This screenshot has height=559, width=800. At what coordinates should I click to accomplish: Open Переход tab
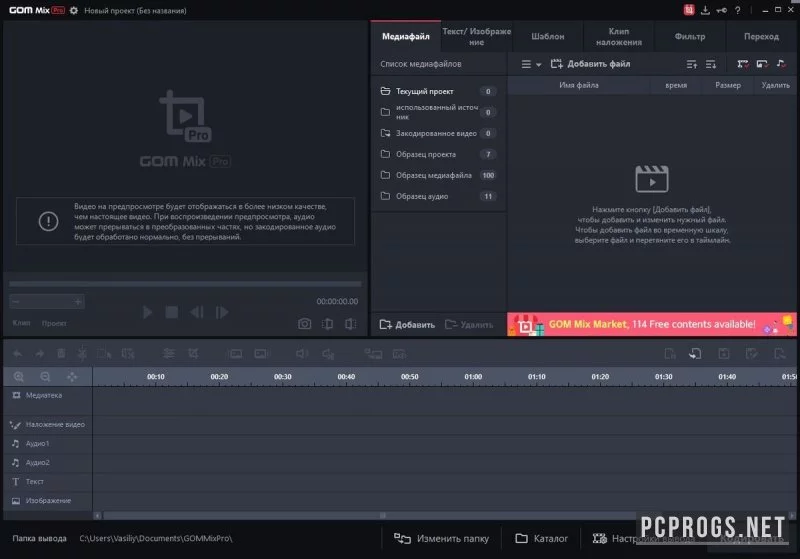(761, 36)
